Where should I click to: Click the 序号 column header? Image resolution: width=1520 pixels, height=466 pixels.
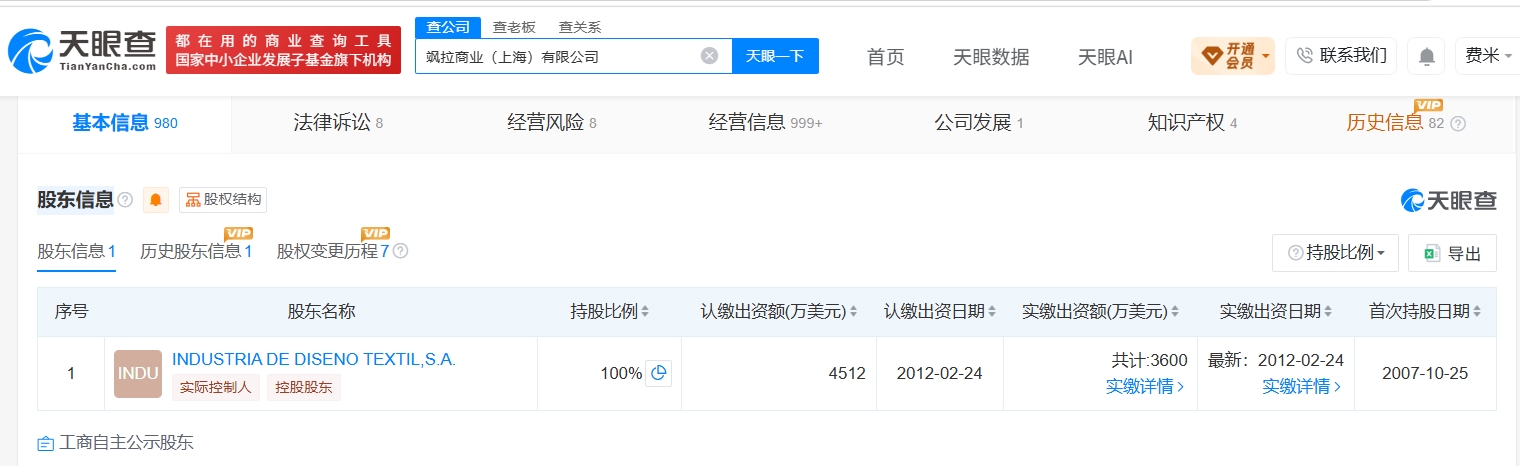[71, 312]
